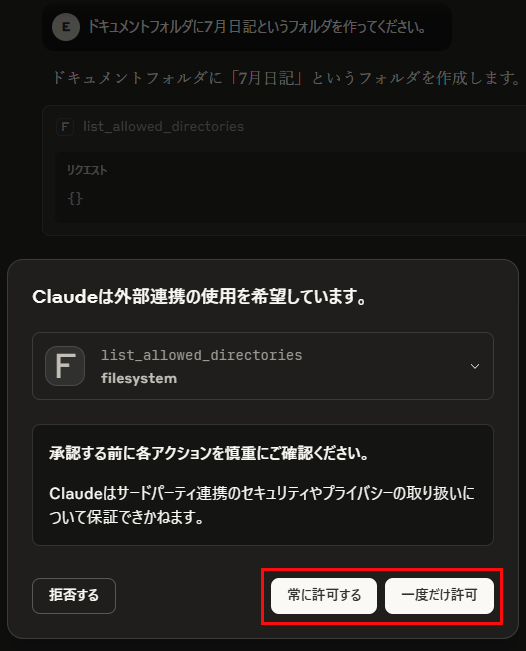Click the large F filesystem icon in the dialog
This screenshot has width=526, height=651.
pyautogui.click(x=65, y=366)
